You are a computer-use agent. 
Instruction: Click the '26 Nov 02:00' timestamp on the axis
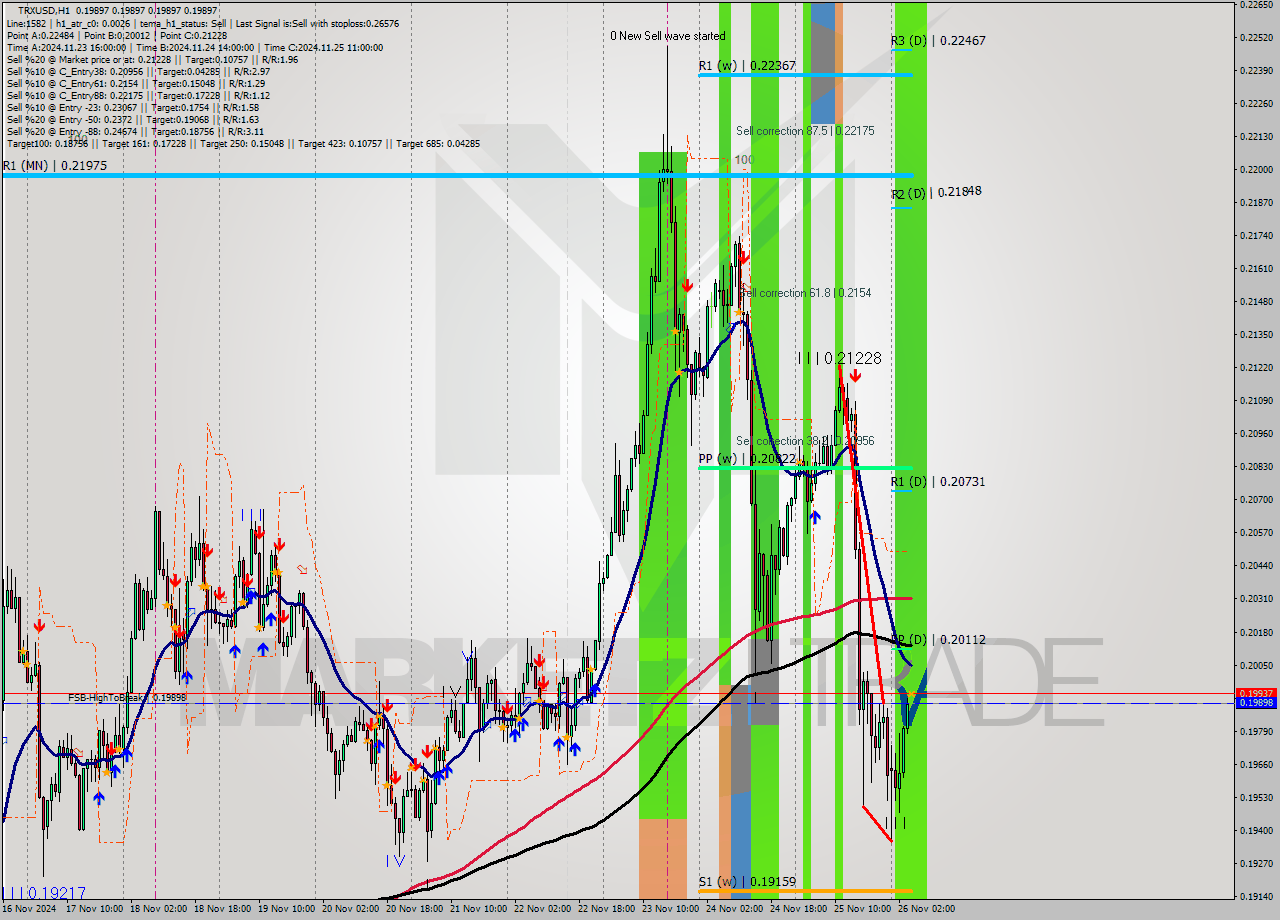tap(928, 908)
